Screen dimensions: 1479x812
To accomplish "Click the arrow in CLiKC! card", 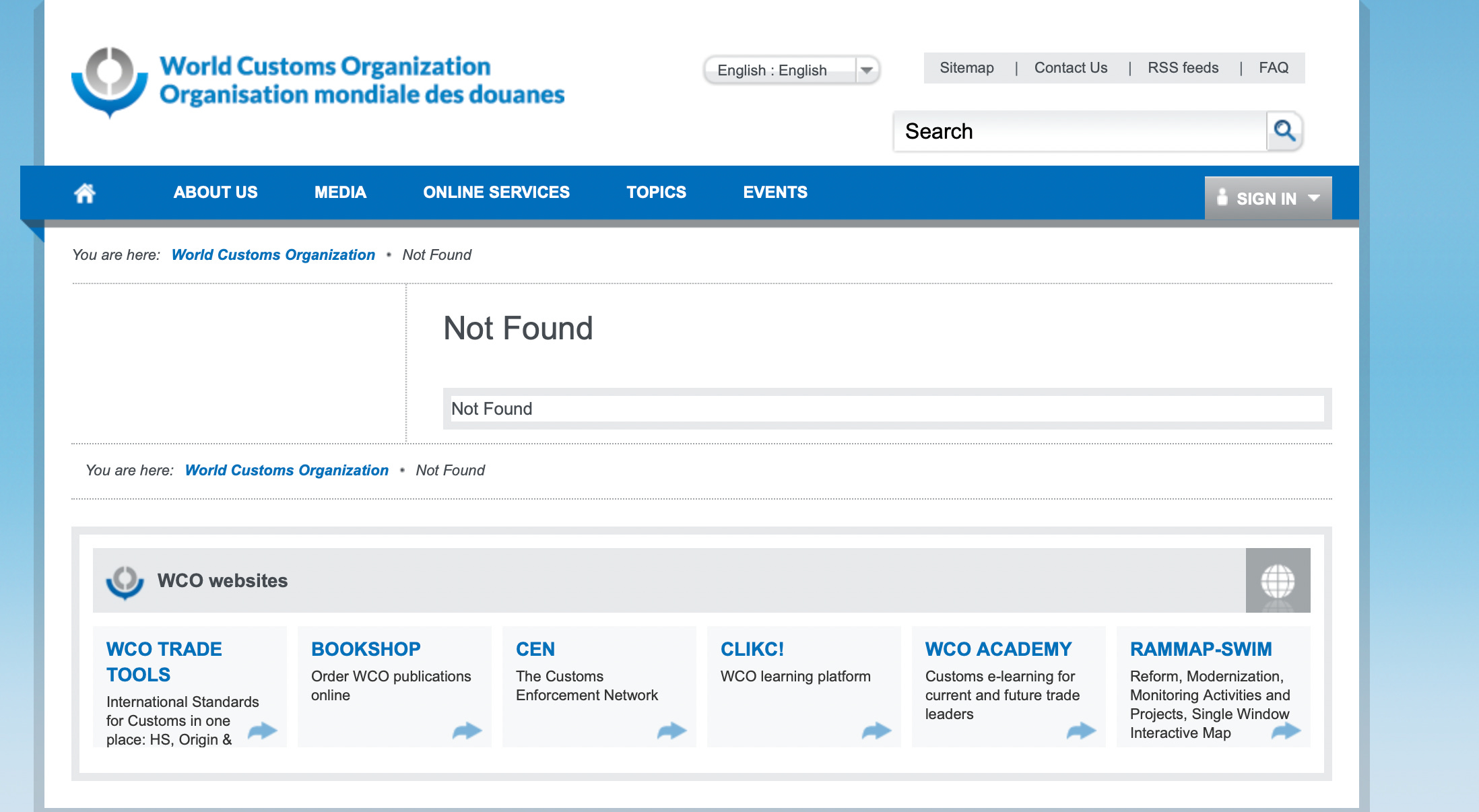I will point(877,731).
